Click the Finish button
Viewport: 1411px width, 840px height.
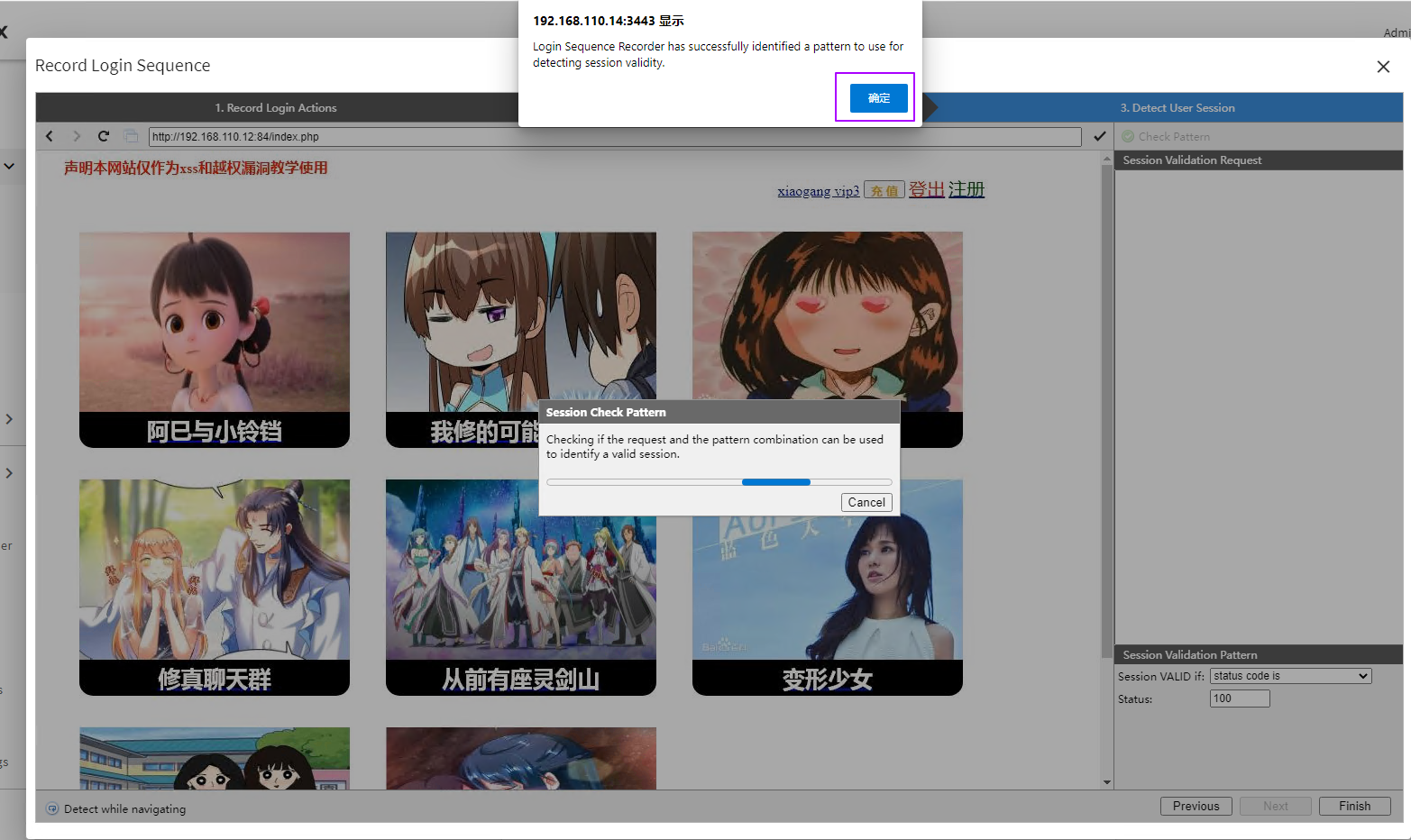(x=1354, y=806)
